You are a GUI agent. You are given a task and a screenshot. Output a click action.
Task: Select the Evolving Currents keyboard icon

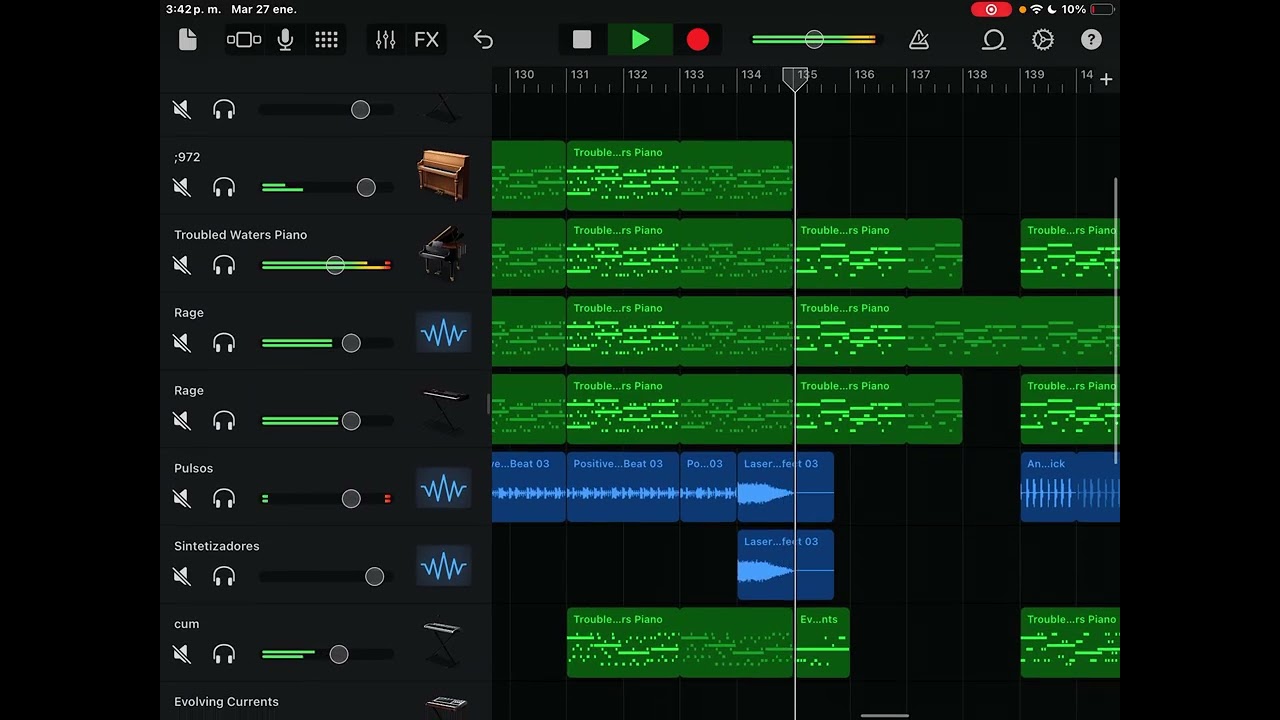446,706
